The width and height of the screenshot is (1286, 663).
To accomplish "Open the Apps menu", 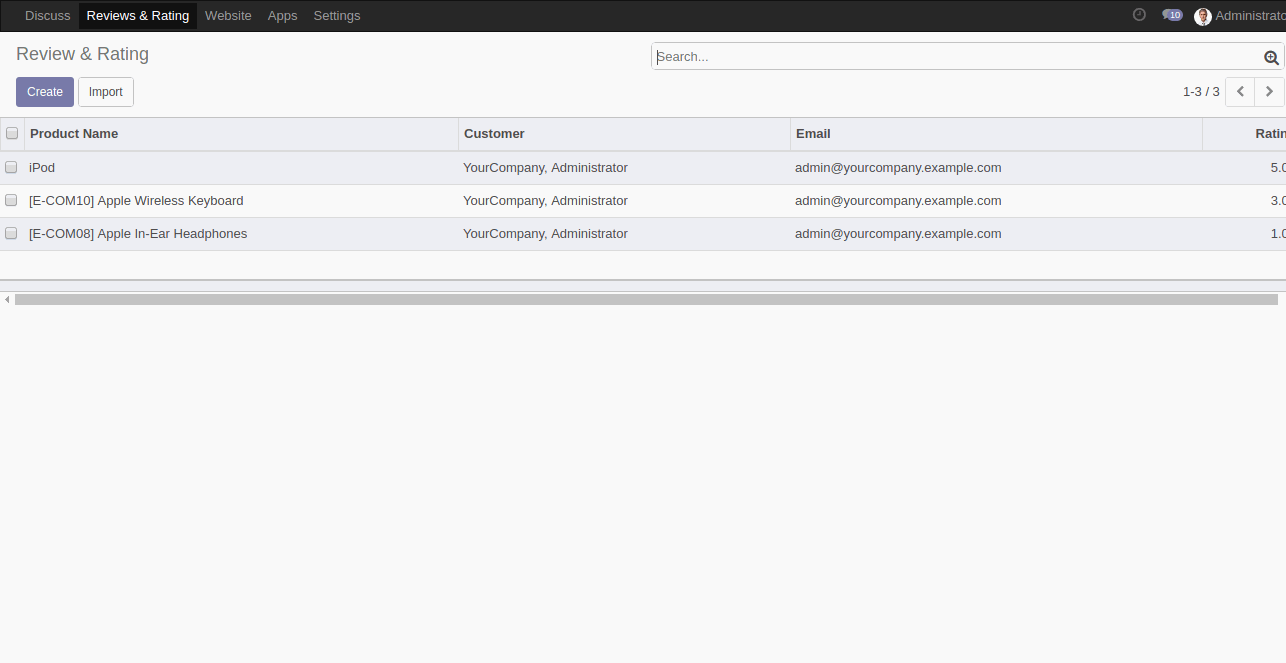I will [x=283, y=16].
